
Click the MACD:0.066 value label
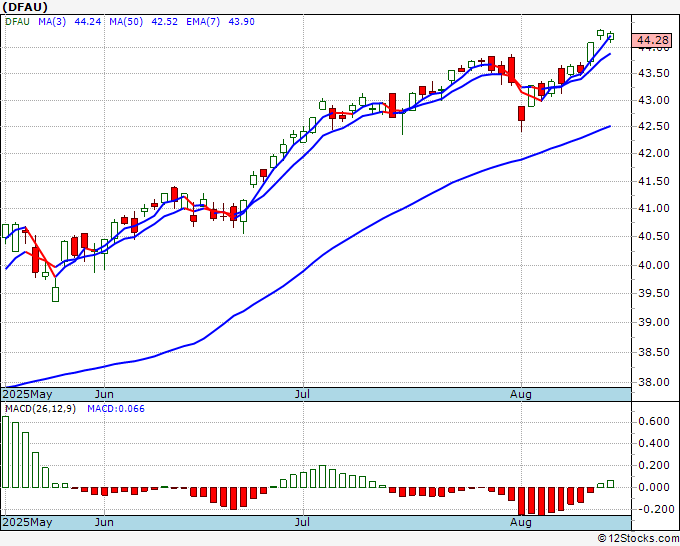[x=116, y=409]
